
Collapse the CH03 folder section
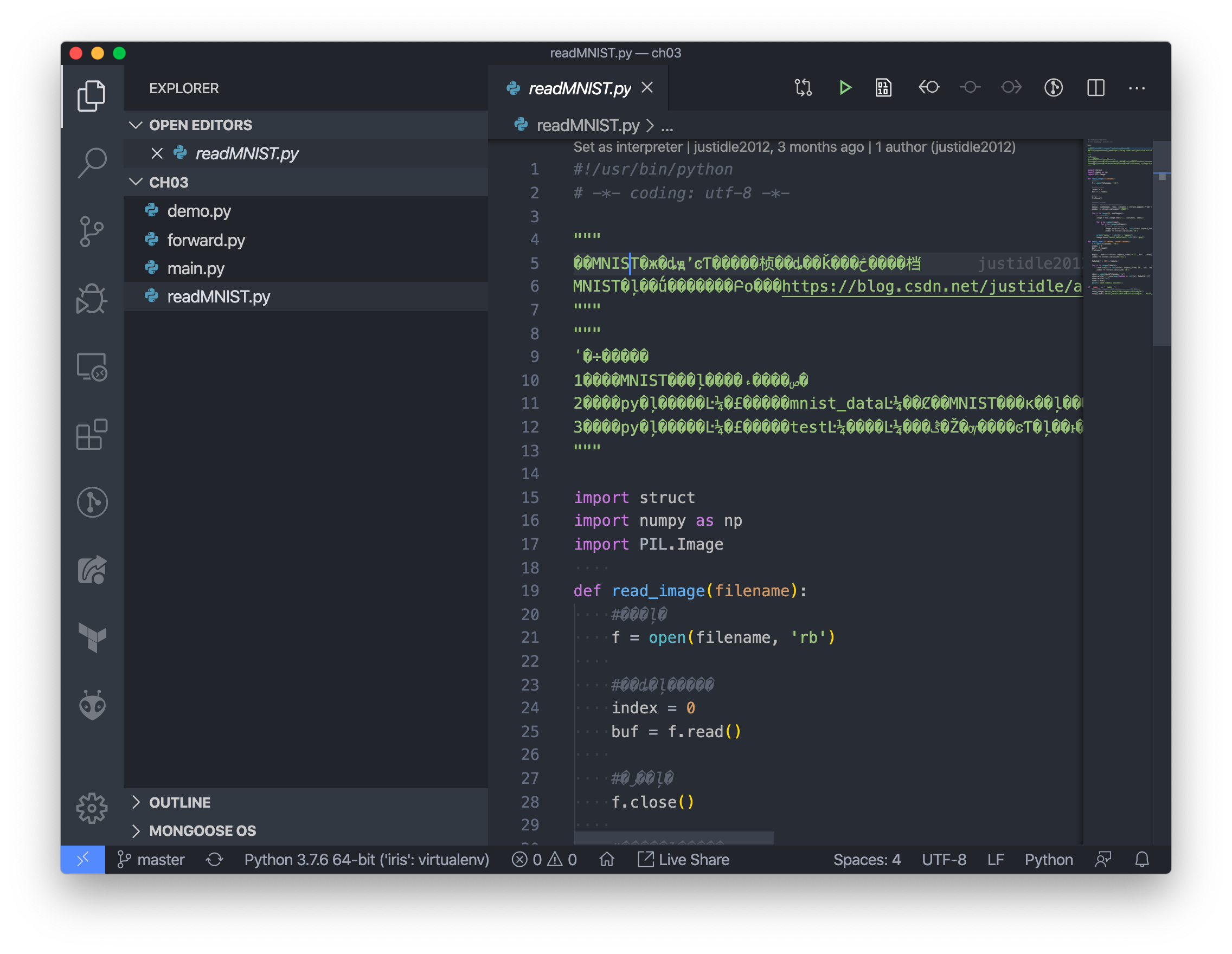pyautogui.click(x=169, y=183)
